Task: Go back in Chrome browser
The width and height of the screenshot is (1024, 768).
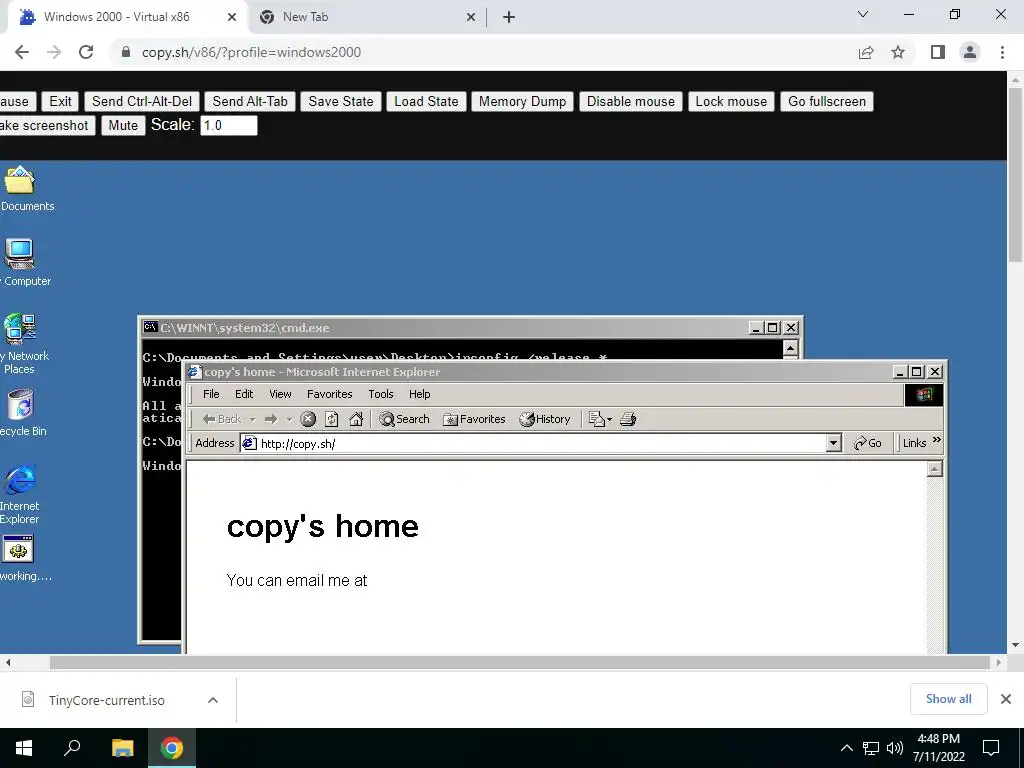Action: click(x=22, y=52)
